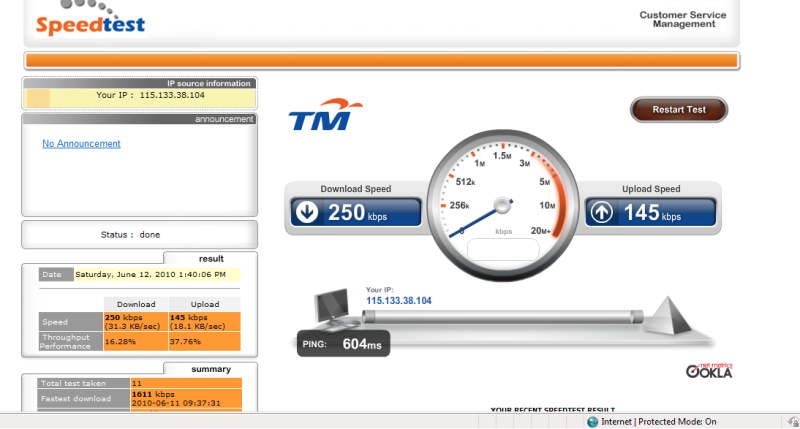Image resolution: width=800 pixels, height=429 pixels.
Task: Select the blue IP address 115.133.38.104
Action: point(398,300)
